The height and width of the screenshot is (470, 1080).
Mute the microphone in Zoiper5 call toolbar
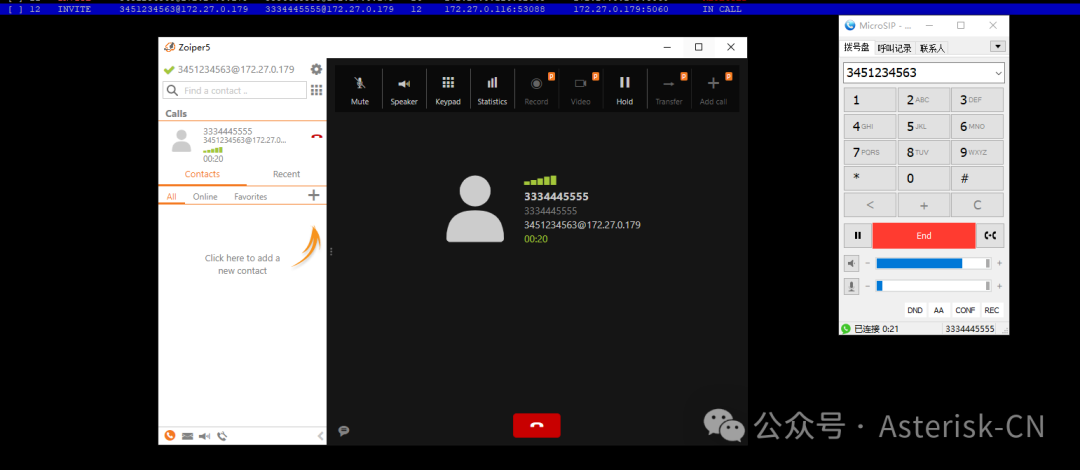tap(360, 90)
